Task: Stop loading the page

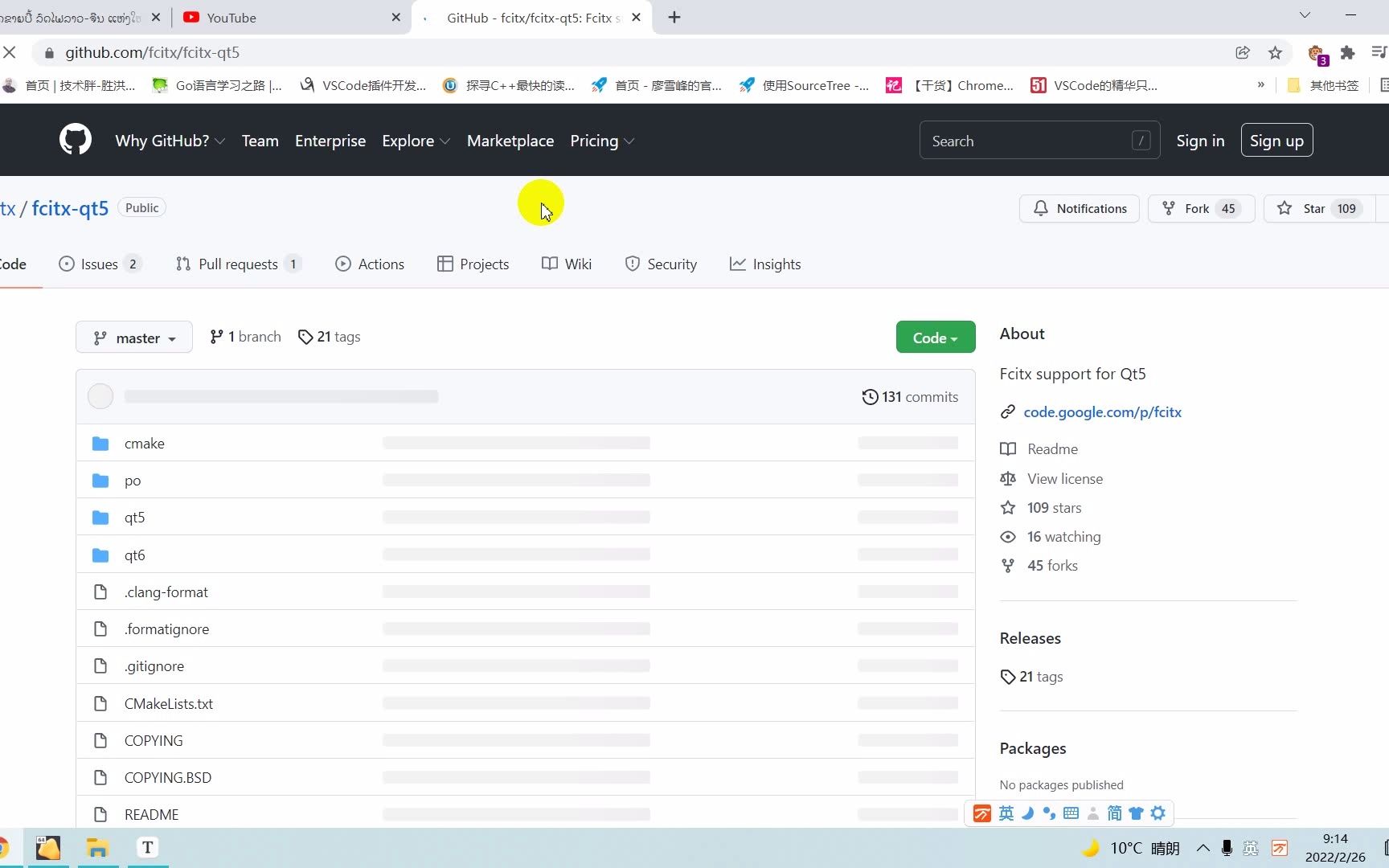Action: [x=10, y=52]
